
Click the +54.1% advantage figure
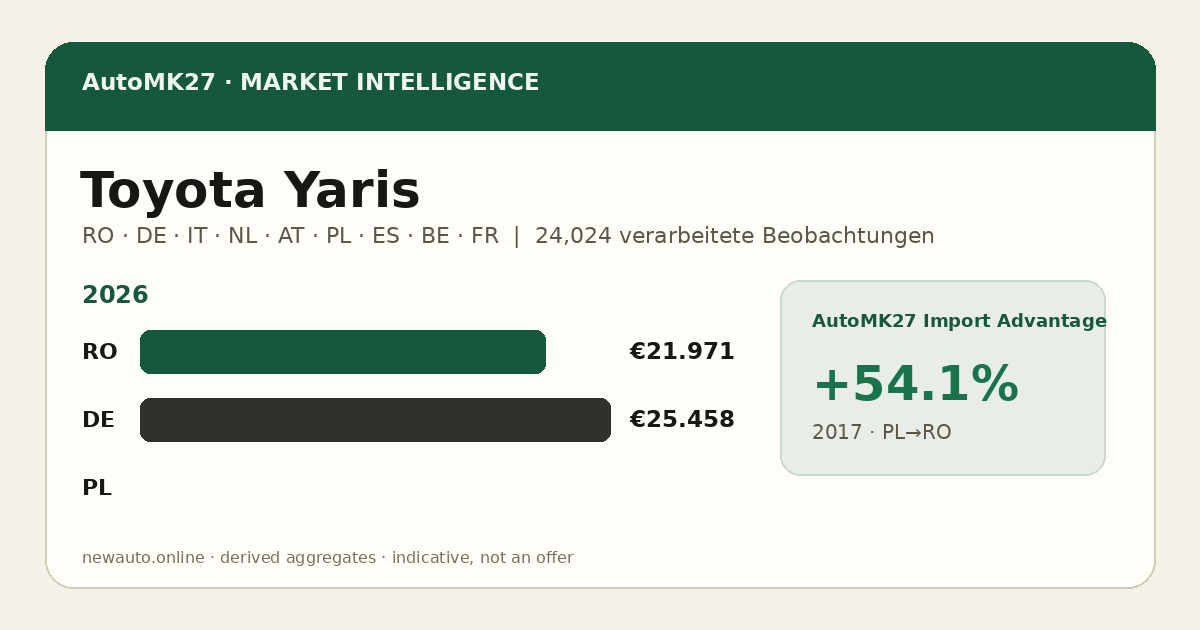click(x=915, y=384)
